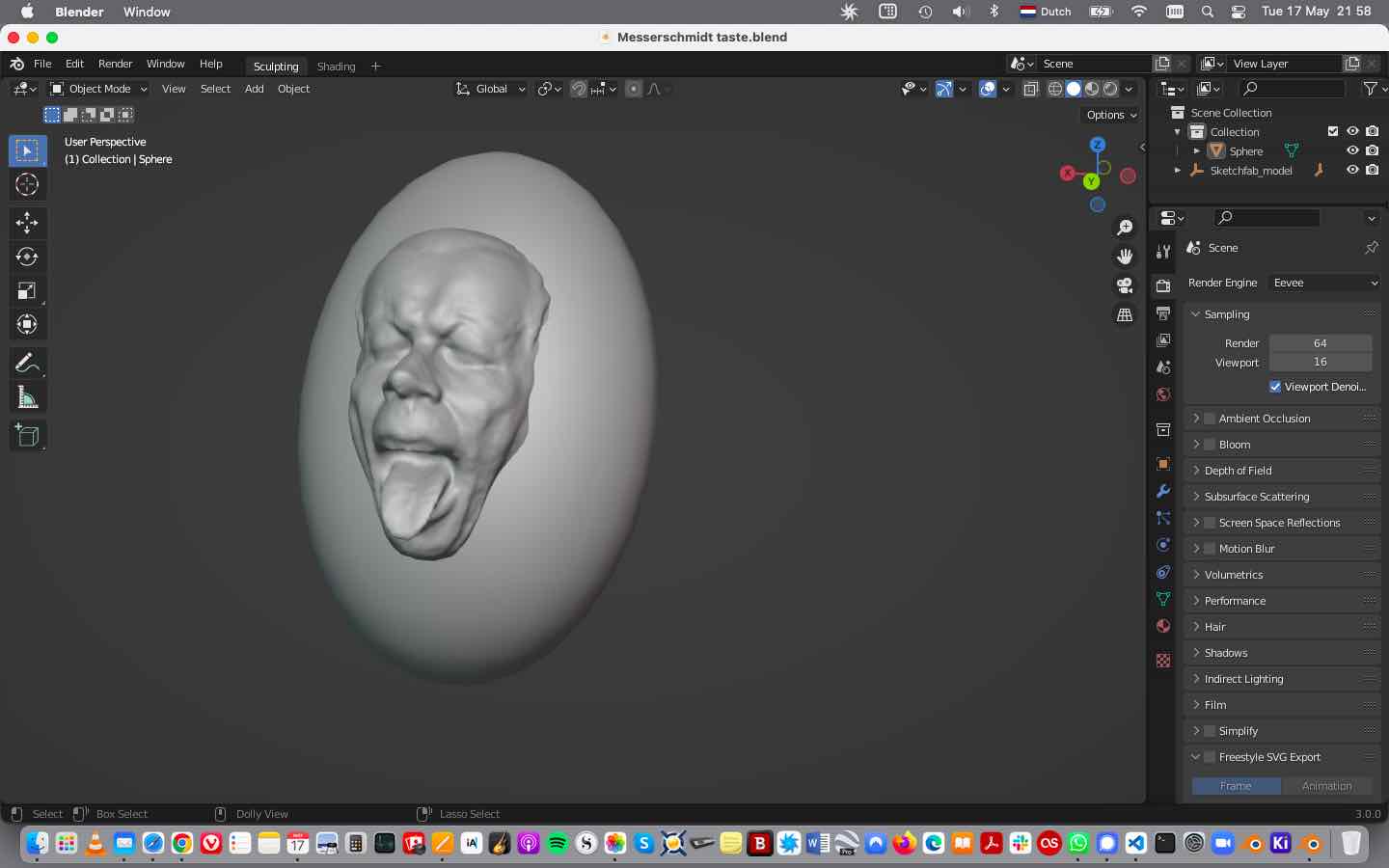Toggle camera view icon in viewport

(1125, 285)
